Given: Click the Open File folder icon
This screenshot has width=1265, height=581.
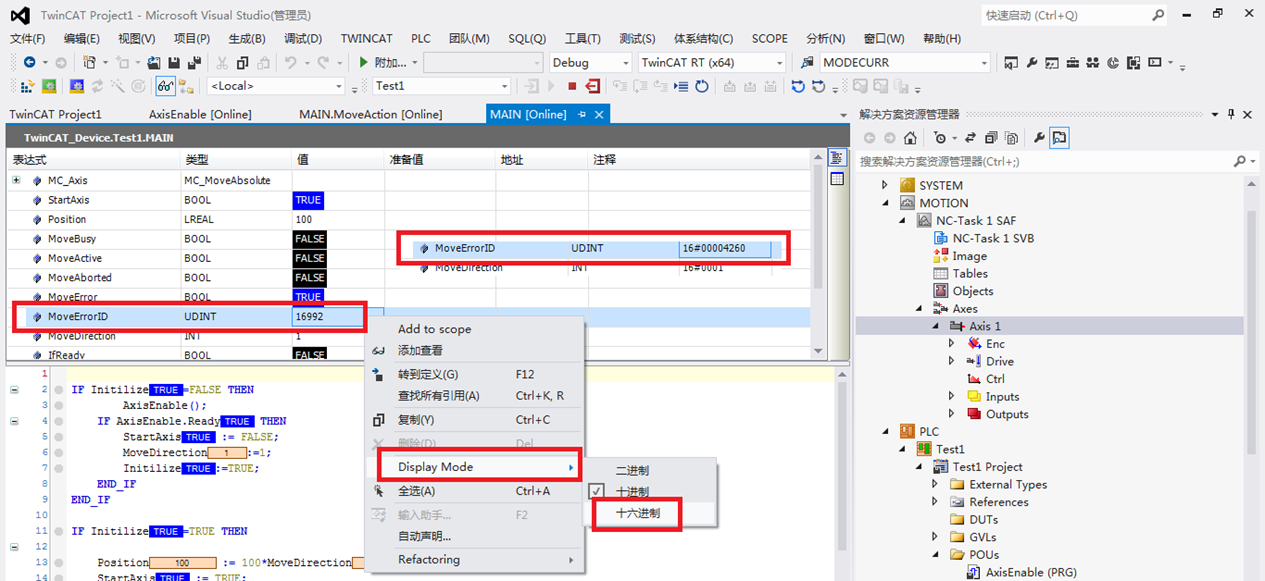Looking at the screenshot, I should coord(153,62).
